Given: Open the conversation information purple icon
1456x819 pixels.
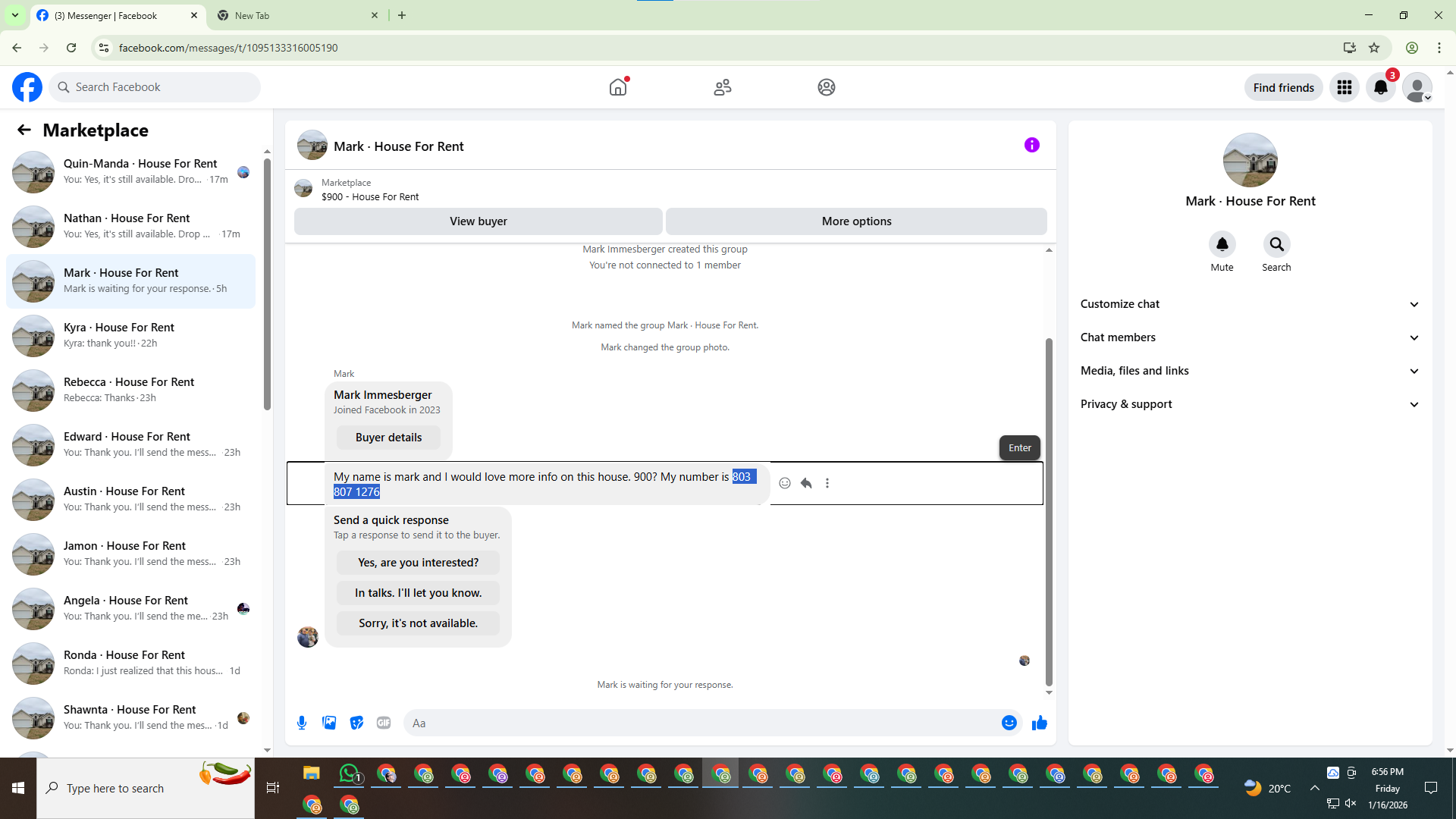Looking at the screenshot, I should [1031, 145].
